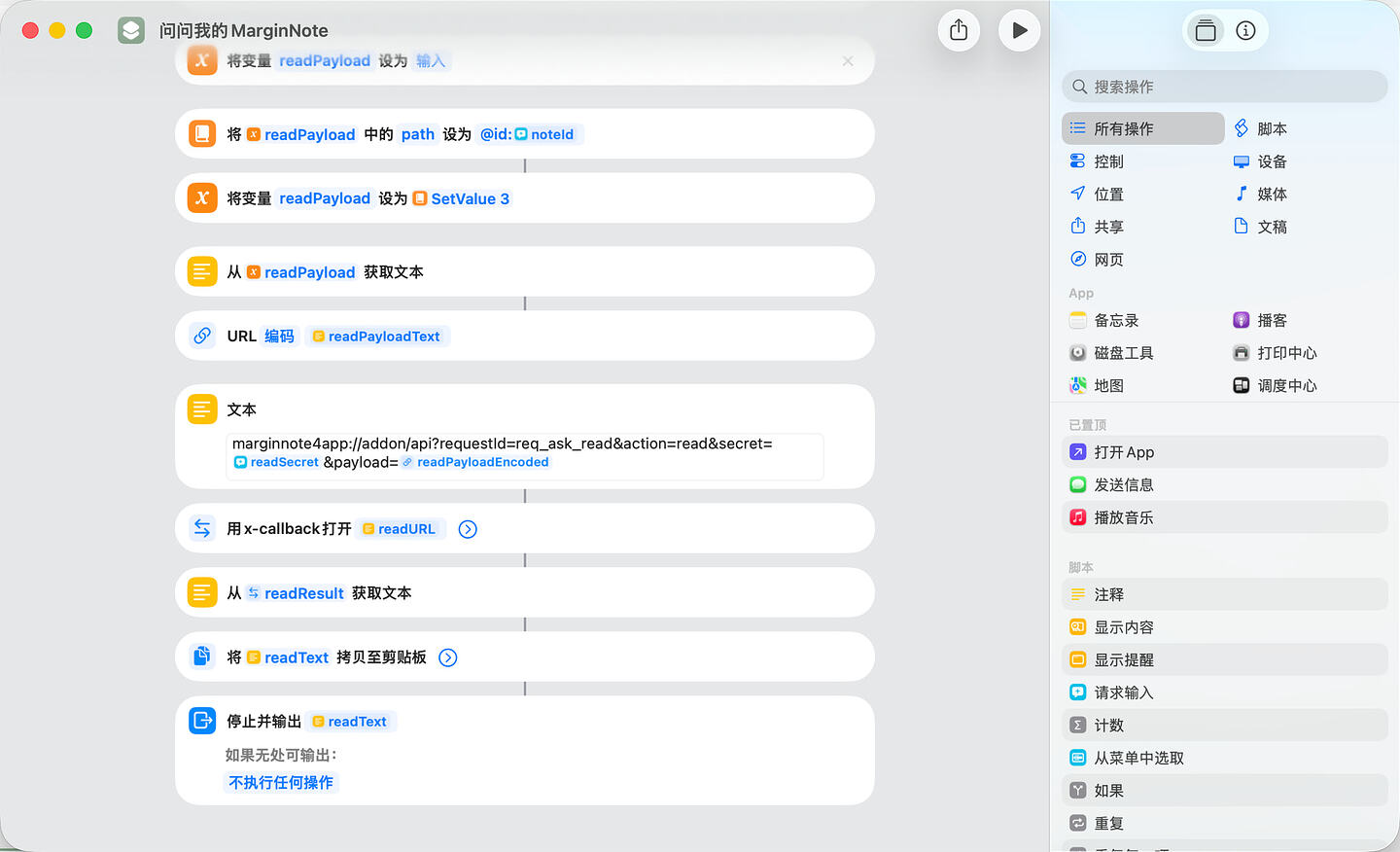1400x852 pixels.
Task: Click the readPayloadEncoded variable in text
Action: pos(475,462)
